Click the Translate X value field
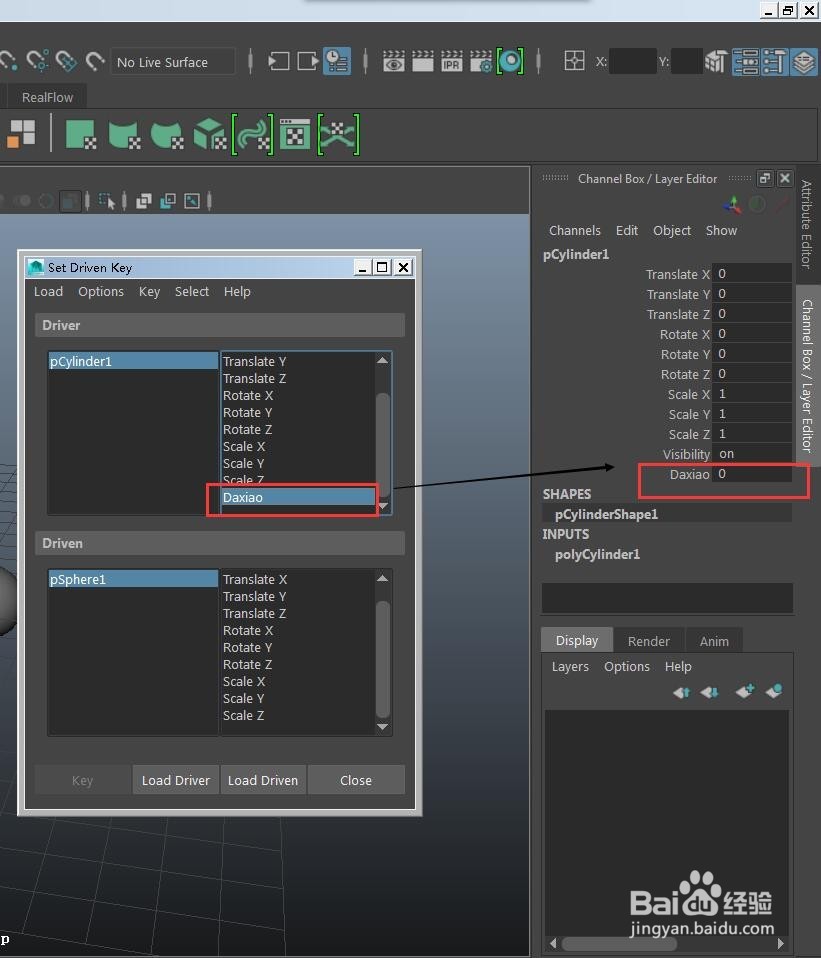This screenshot has height=958, width=821. [x=752, y=274]
